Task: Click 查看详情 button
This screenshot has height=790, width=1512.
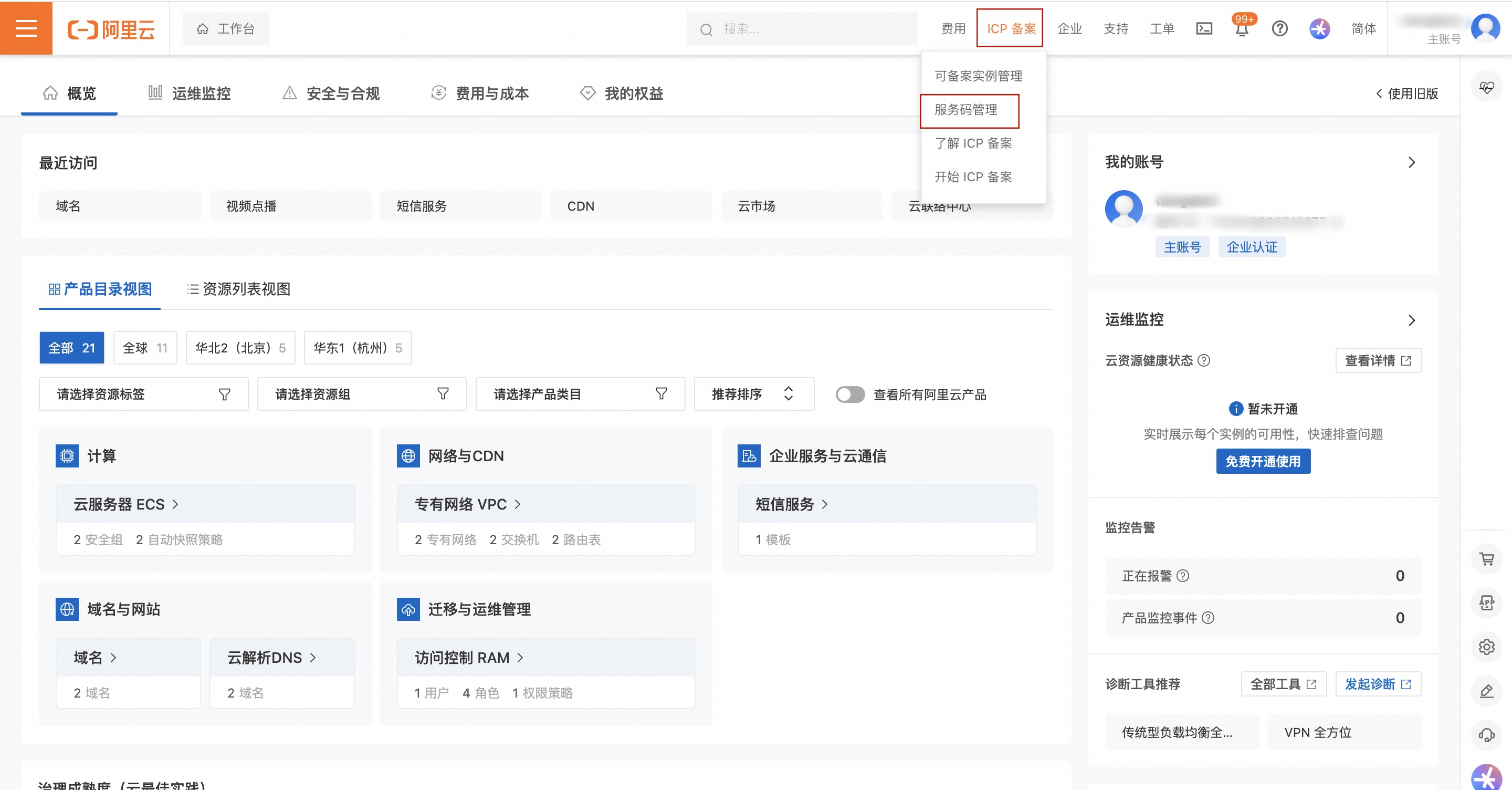Action: 1378,361
